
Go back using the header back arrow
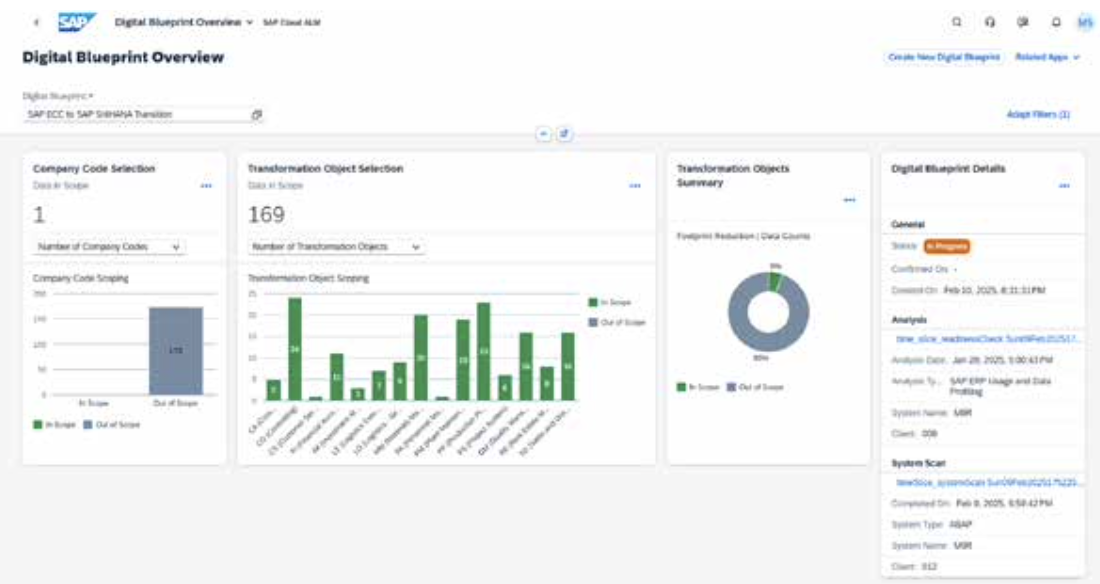(37, 22)
